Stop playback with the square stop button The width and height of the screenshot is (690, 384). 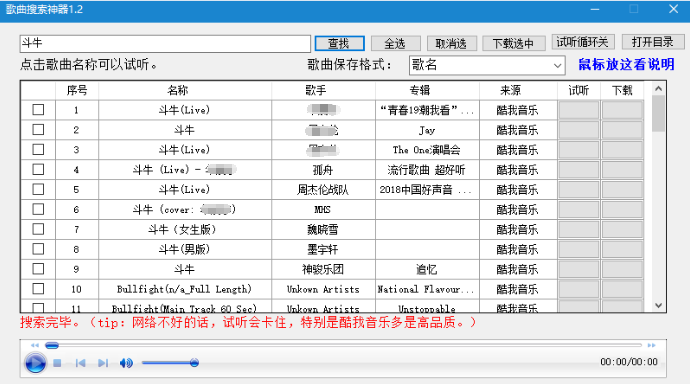click(57, 363)
